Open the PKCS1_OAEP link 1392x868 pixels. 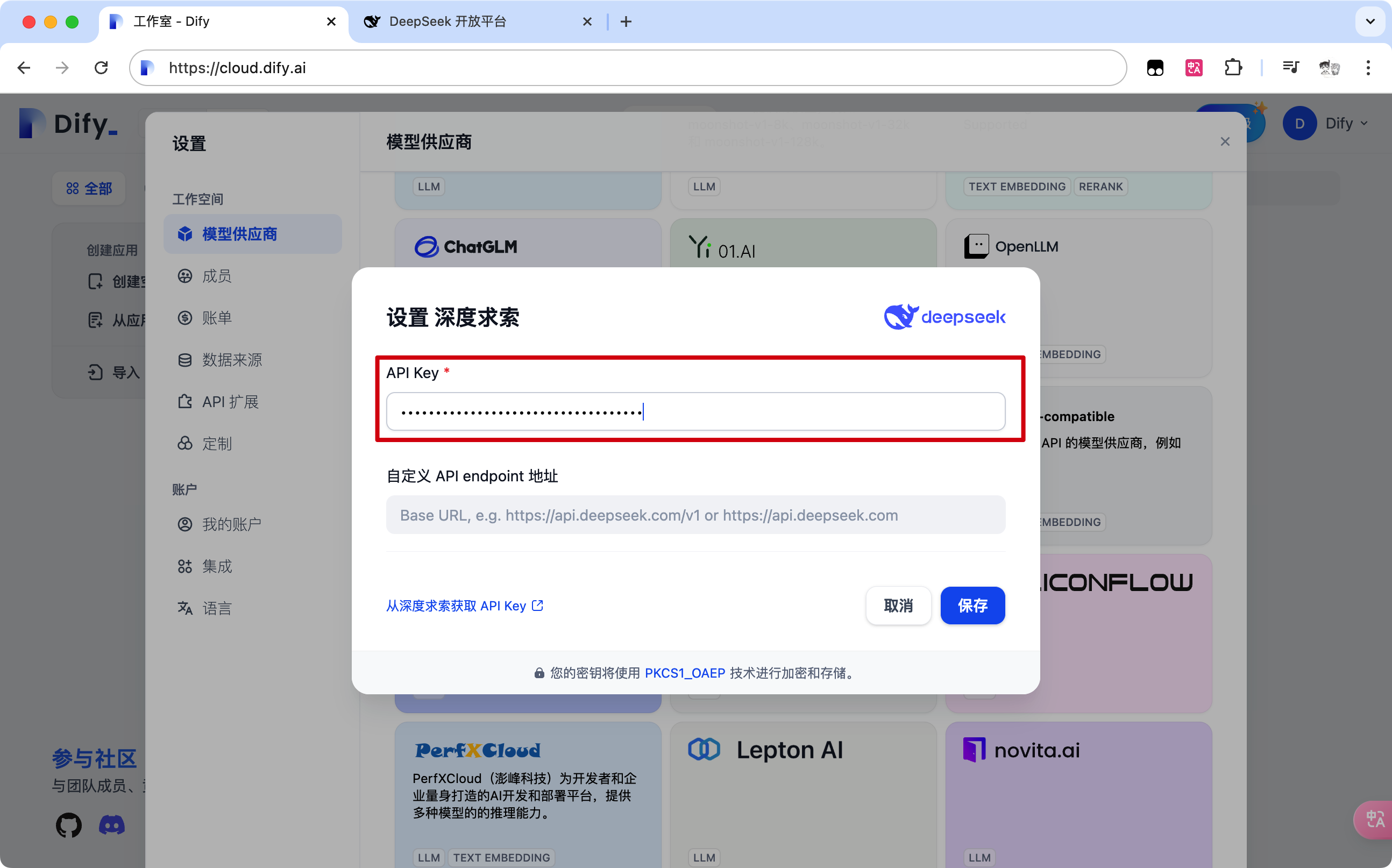click(685, 673)
